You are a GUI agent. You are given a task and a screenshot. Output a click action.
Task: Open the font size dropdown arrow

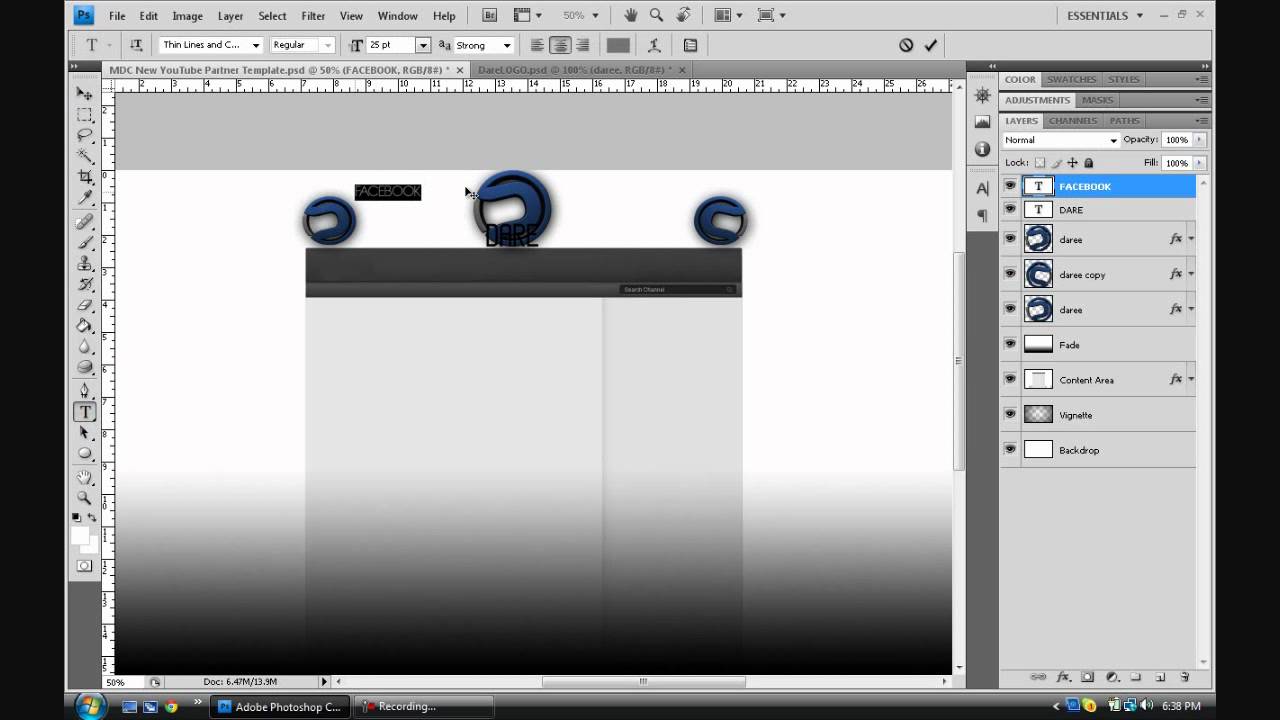click(423, 45)
